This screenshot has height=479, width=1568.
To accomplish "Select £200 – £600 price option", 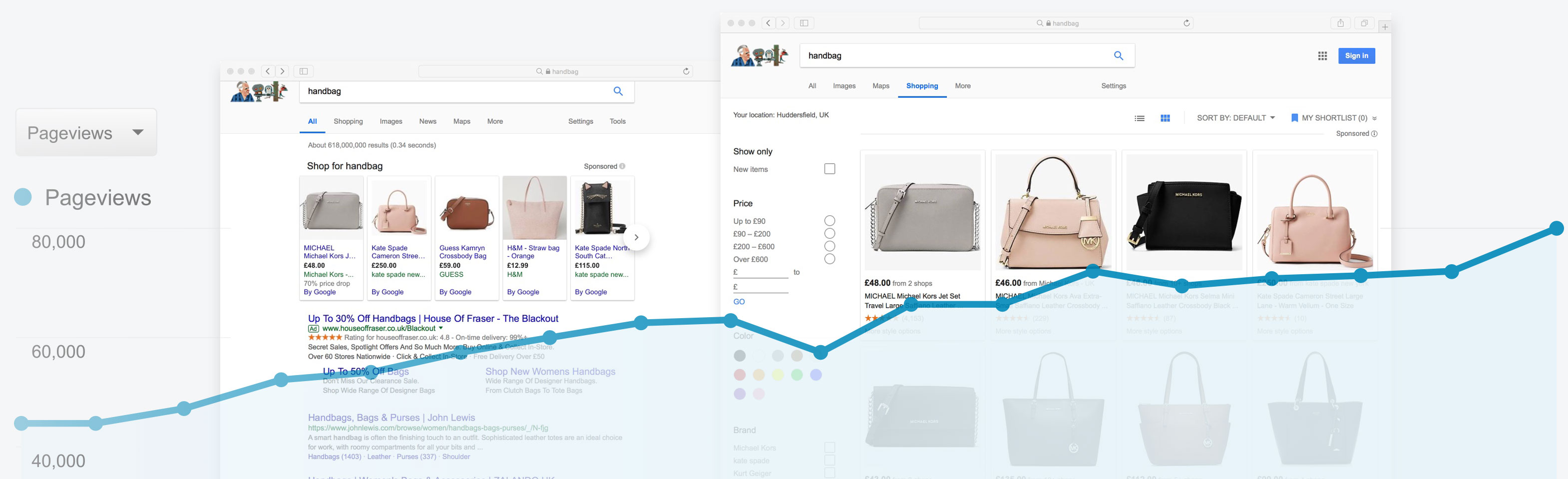I will 829,247.
